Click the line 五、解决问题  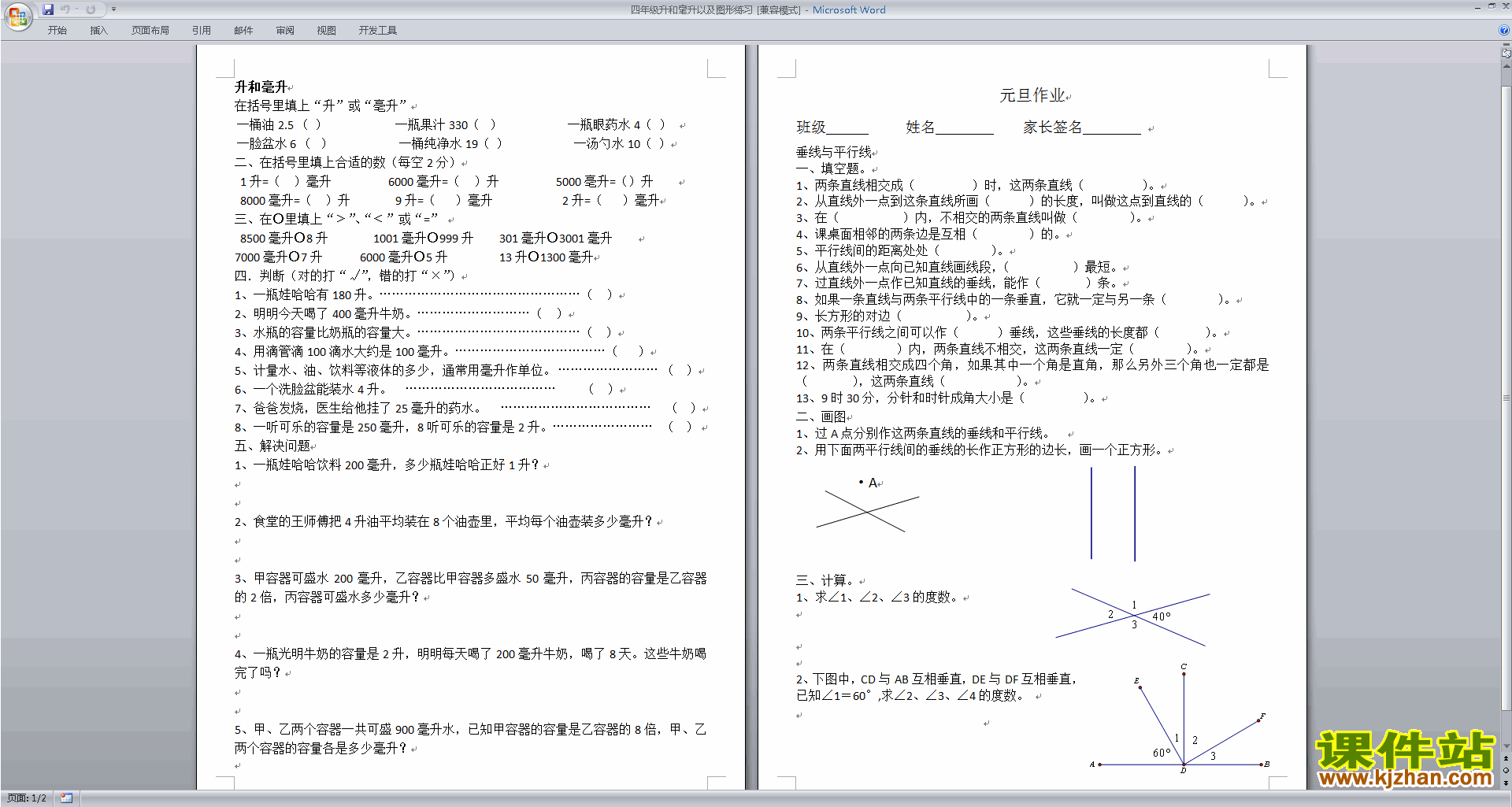272,446
